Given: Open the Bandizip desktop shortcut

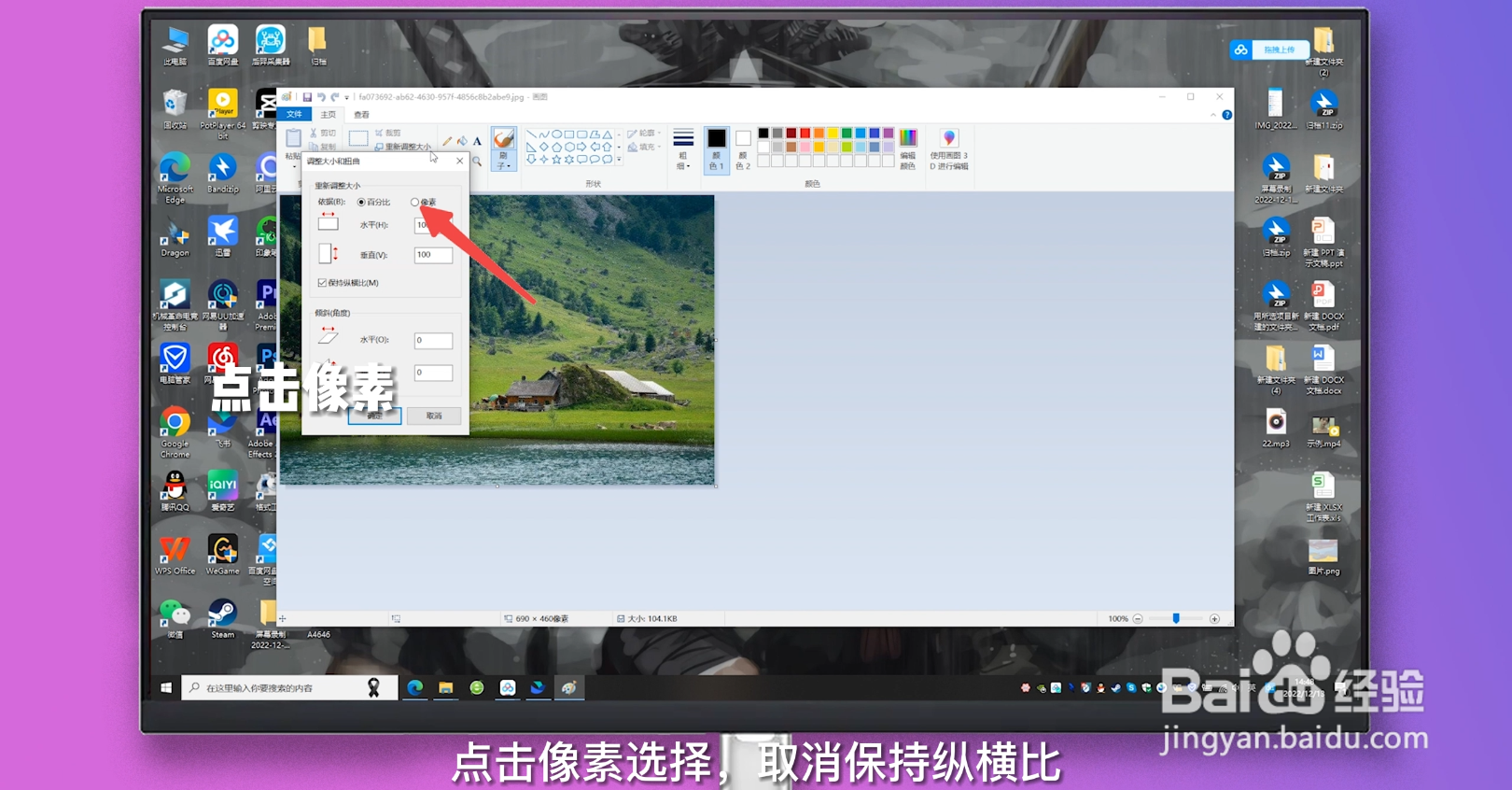Looking at the screenshot, I should pyautogui.click(x=222, y=173).
